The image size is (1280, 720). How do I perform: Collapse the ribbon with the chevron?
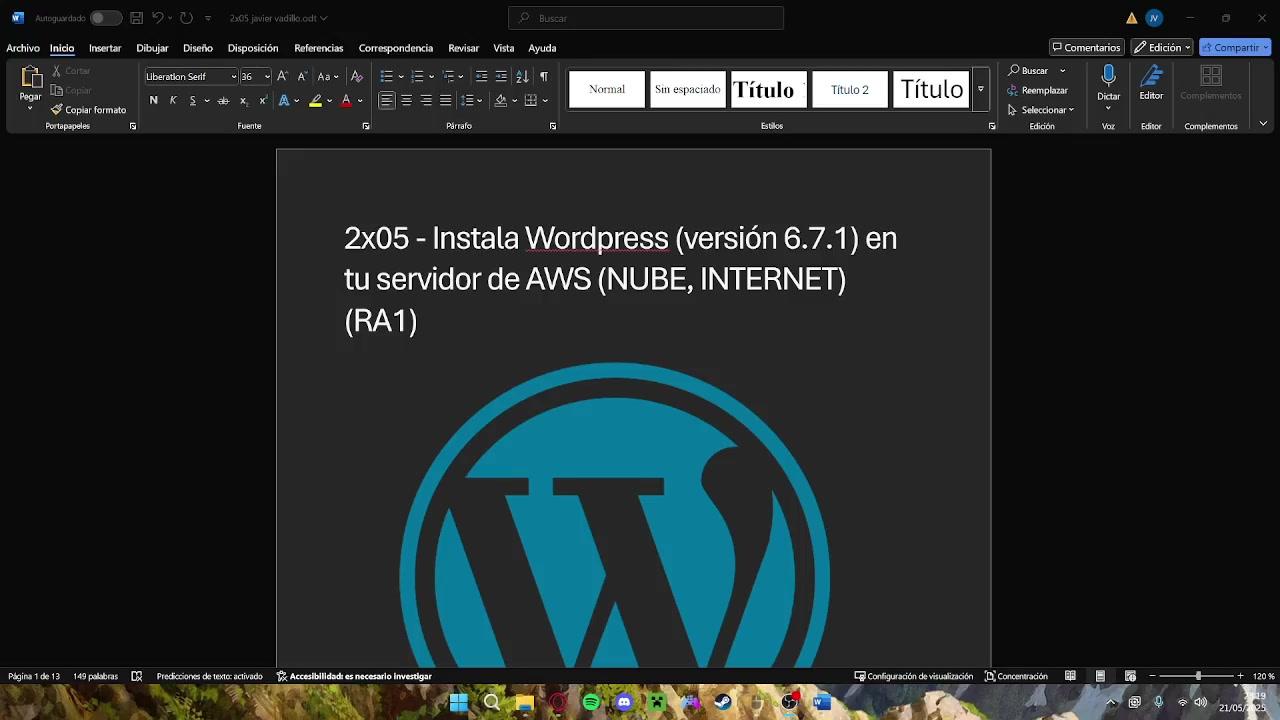point(1263,124)
